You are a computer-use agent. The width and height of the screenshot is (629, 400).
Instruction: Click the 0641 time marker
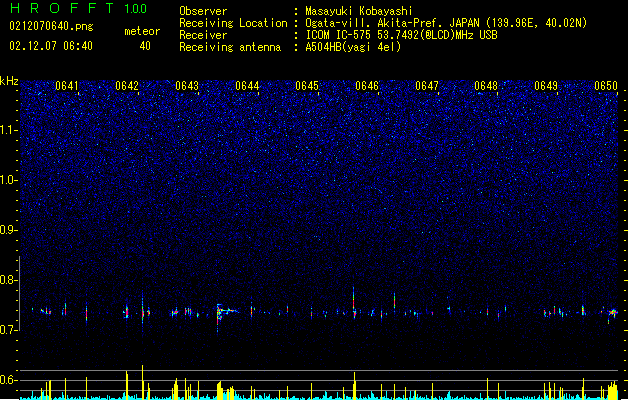[67, 86]
